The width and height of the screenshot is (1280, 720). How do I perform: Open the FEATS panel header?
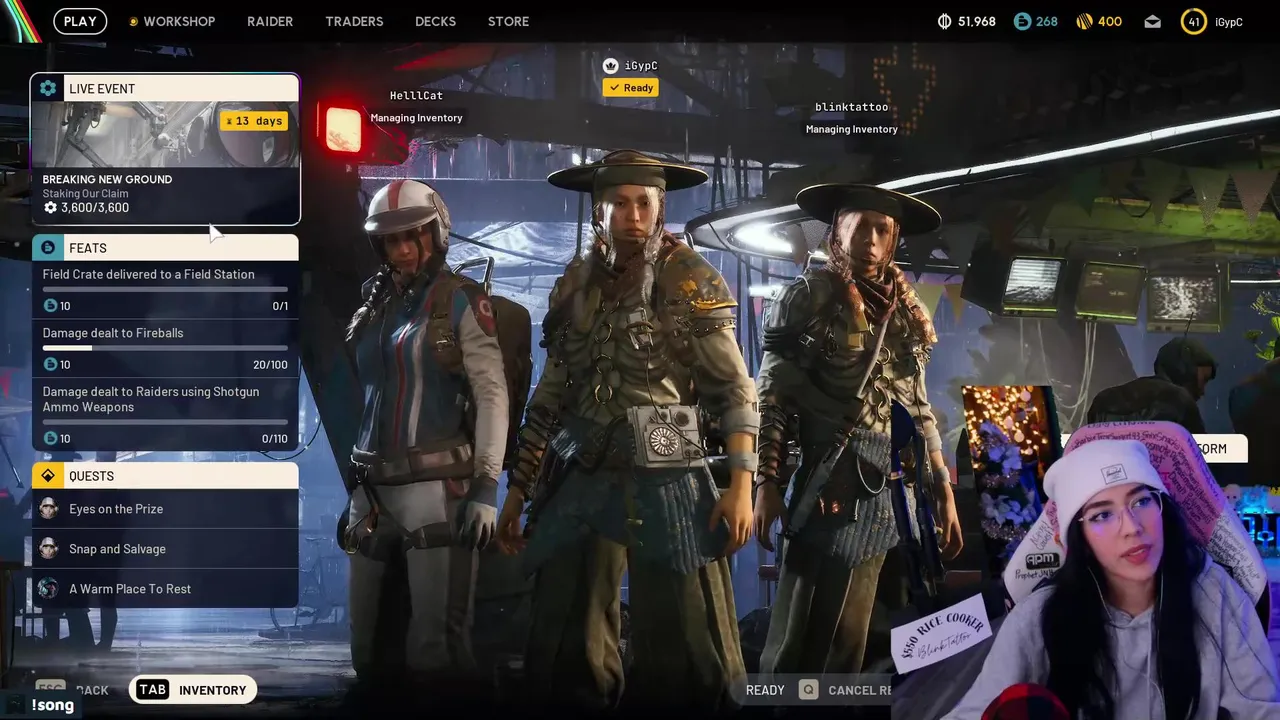coord(165,248)
